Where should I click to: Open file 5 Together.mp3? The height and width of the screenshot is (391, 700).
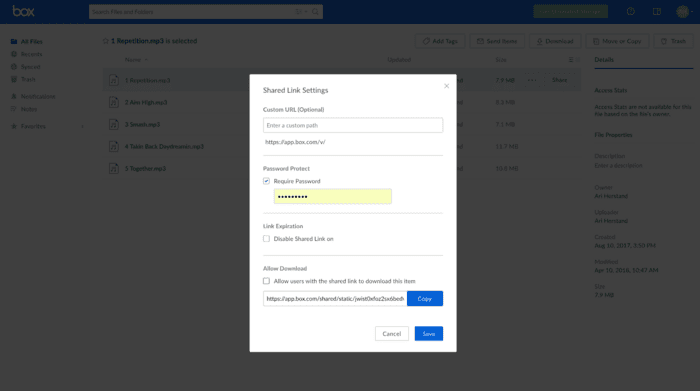145,168
